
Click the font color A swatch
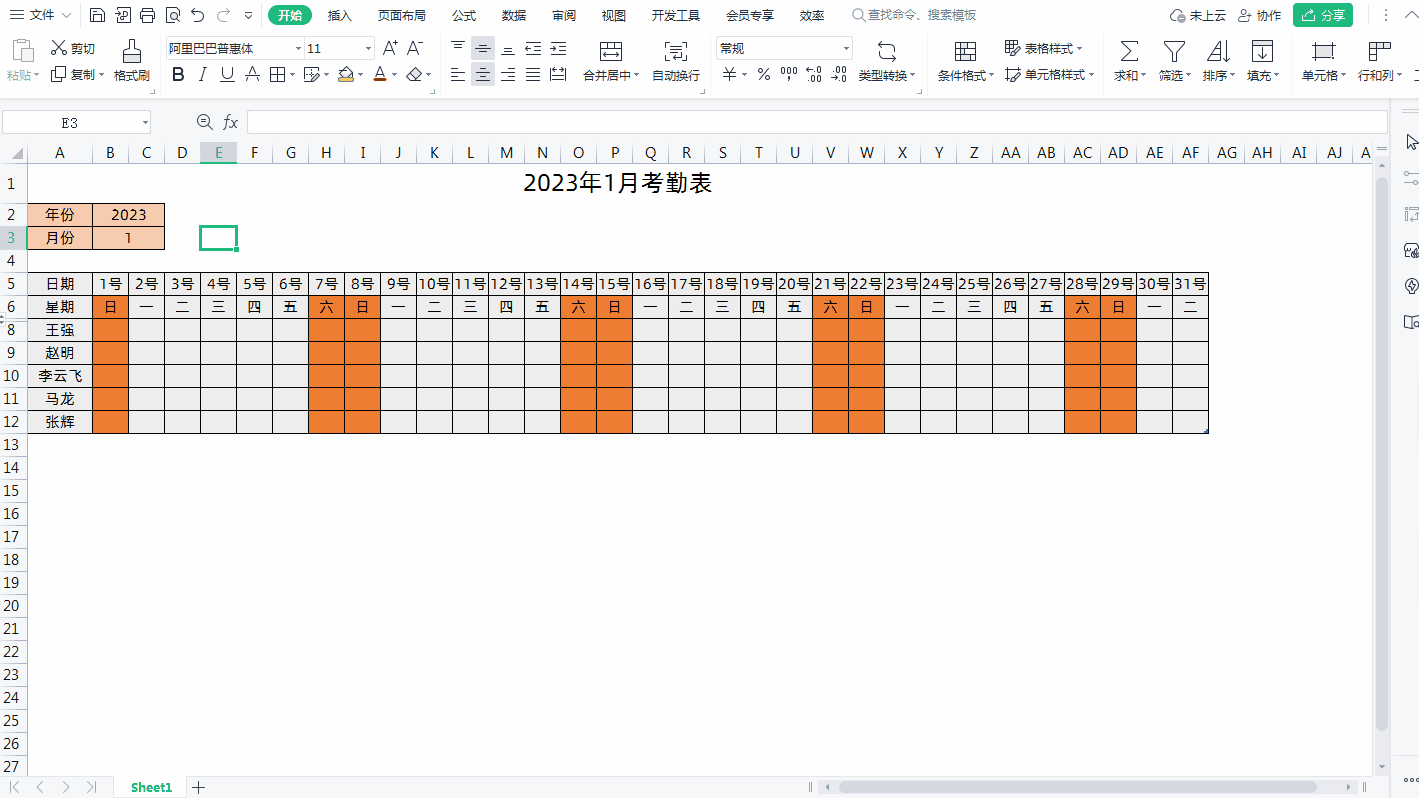pos(380,74)
